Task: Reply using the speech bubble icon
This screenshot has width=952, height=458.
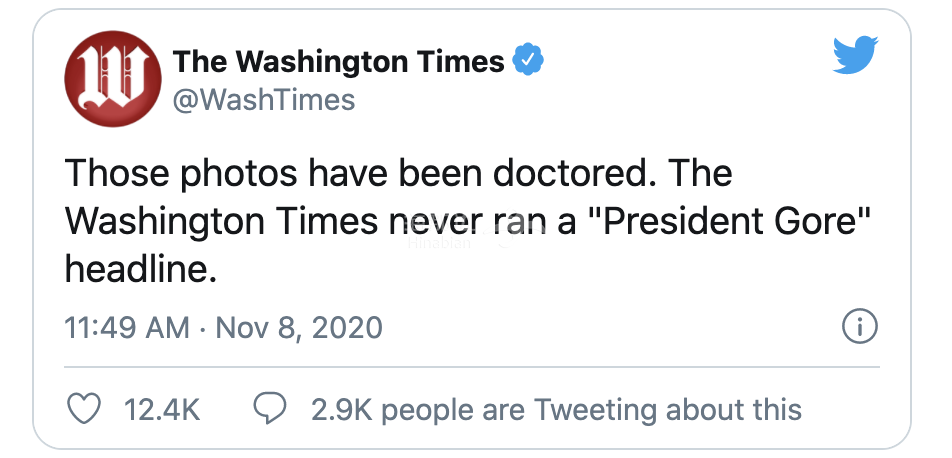Action: point(271,409)
